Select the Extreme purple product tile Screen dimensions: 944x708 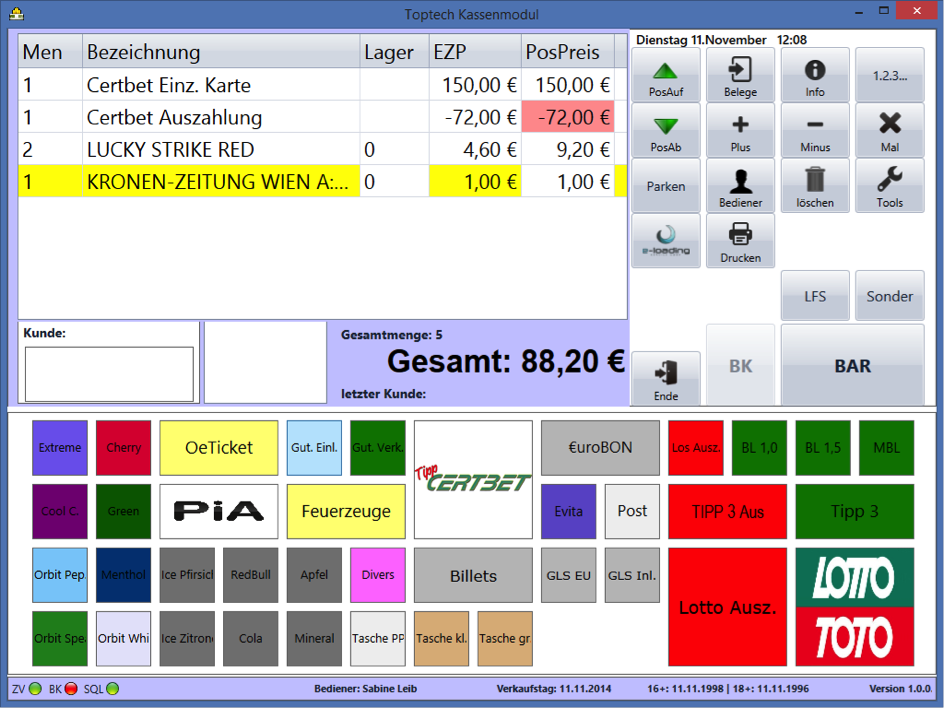[x=60, y=448]
